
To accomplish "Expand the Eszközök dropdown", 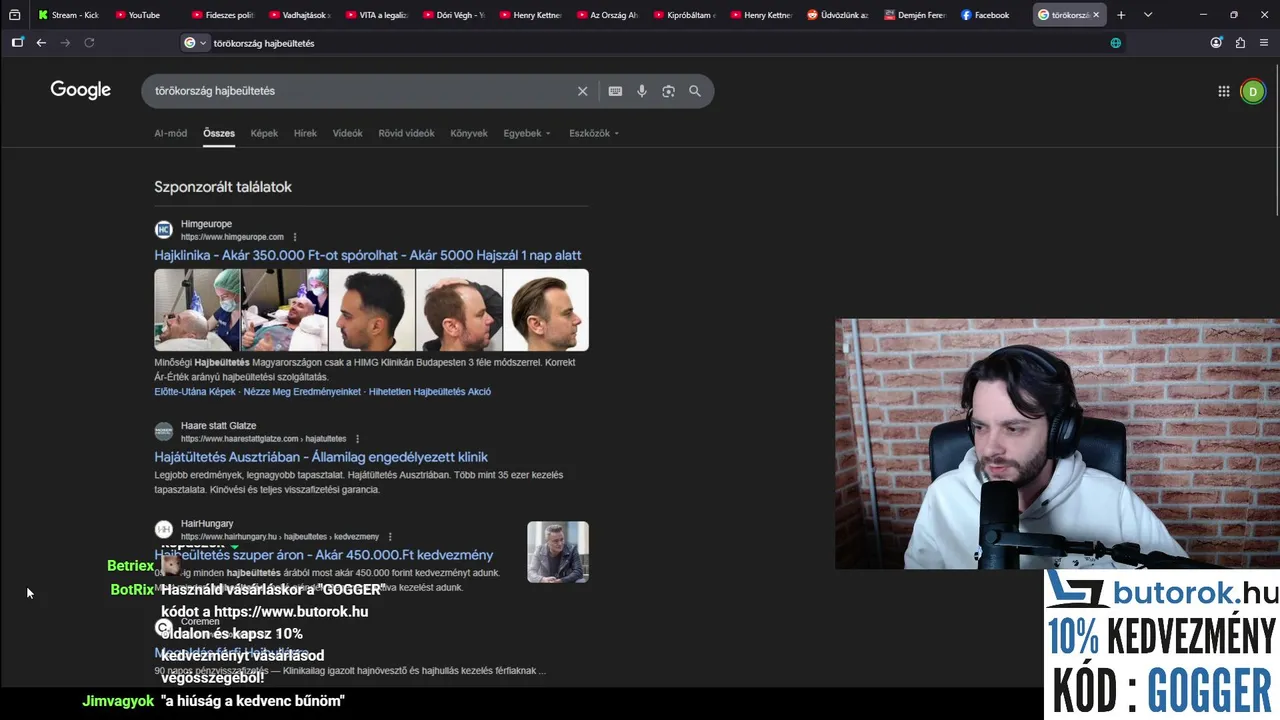I will pos(594,133).
